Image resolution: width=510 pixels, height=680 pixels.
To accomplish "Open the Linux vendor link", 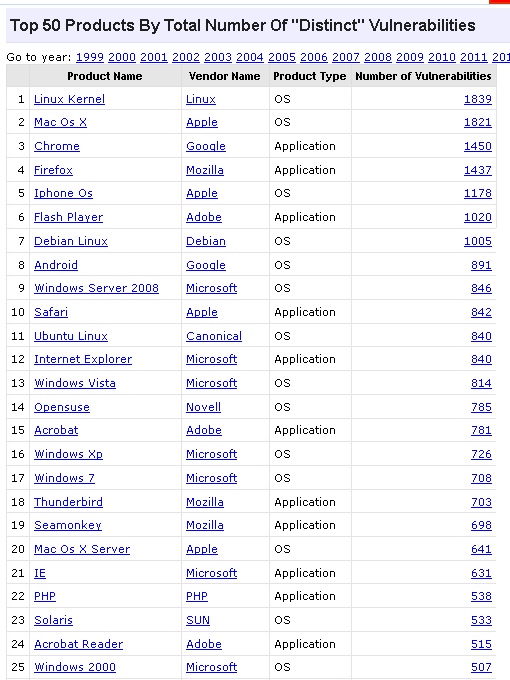I will pos(201,99).
